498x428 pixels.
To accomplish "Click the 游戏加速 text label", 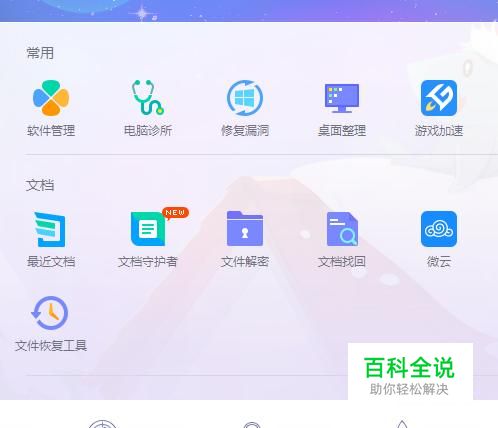I will click(439, 131).
